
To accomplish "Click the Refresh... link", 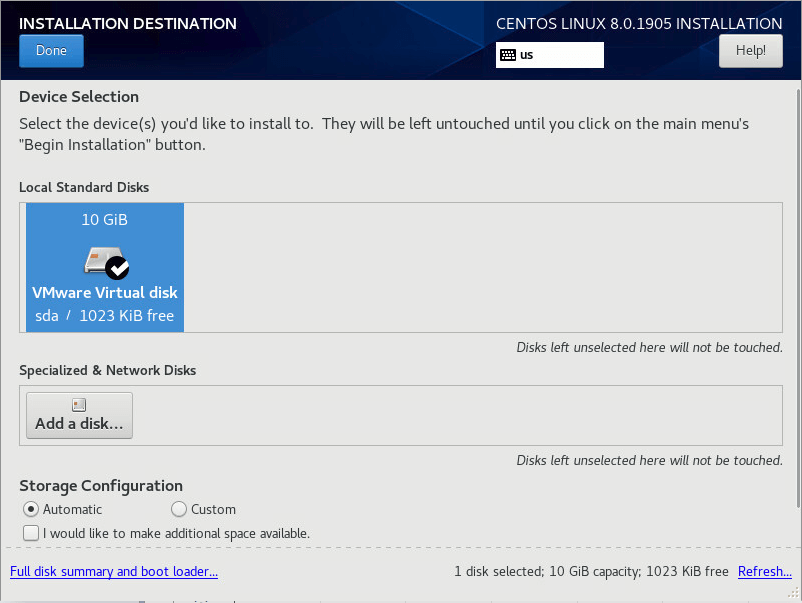I will (764, 572).
